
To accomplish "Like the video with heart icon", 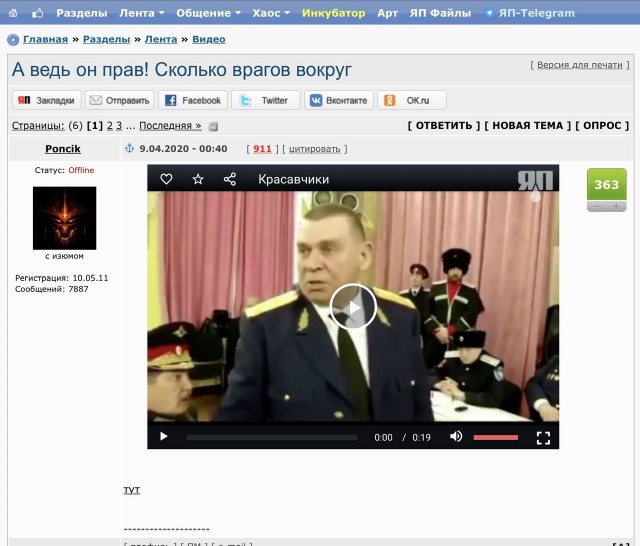I will [166, 179].
